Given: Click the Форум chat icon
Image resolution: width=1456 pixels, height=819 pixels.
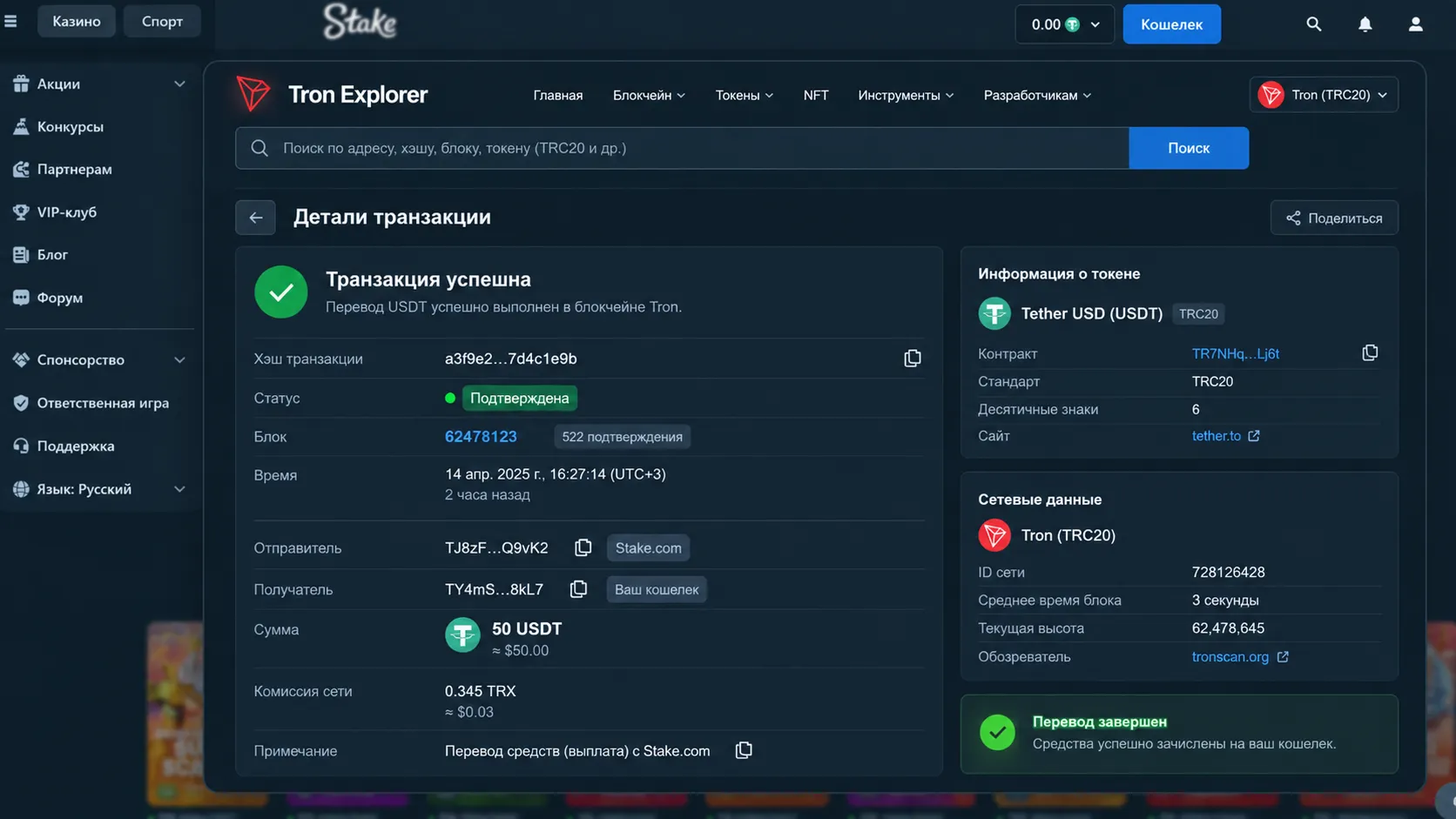Looking at the screenshot, I should tap(21, 298).
